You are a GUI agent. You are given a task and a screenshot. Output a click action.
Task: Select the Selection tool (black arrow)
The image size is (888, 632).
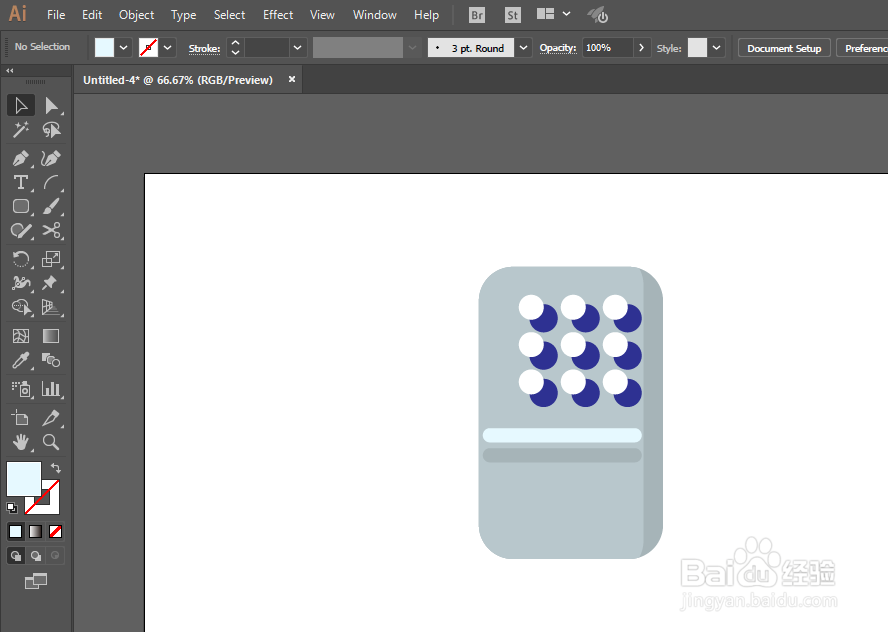point(21,106)
